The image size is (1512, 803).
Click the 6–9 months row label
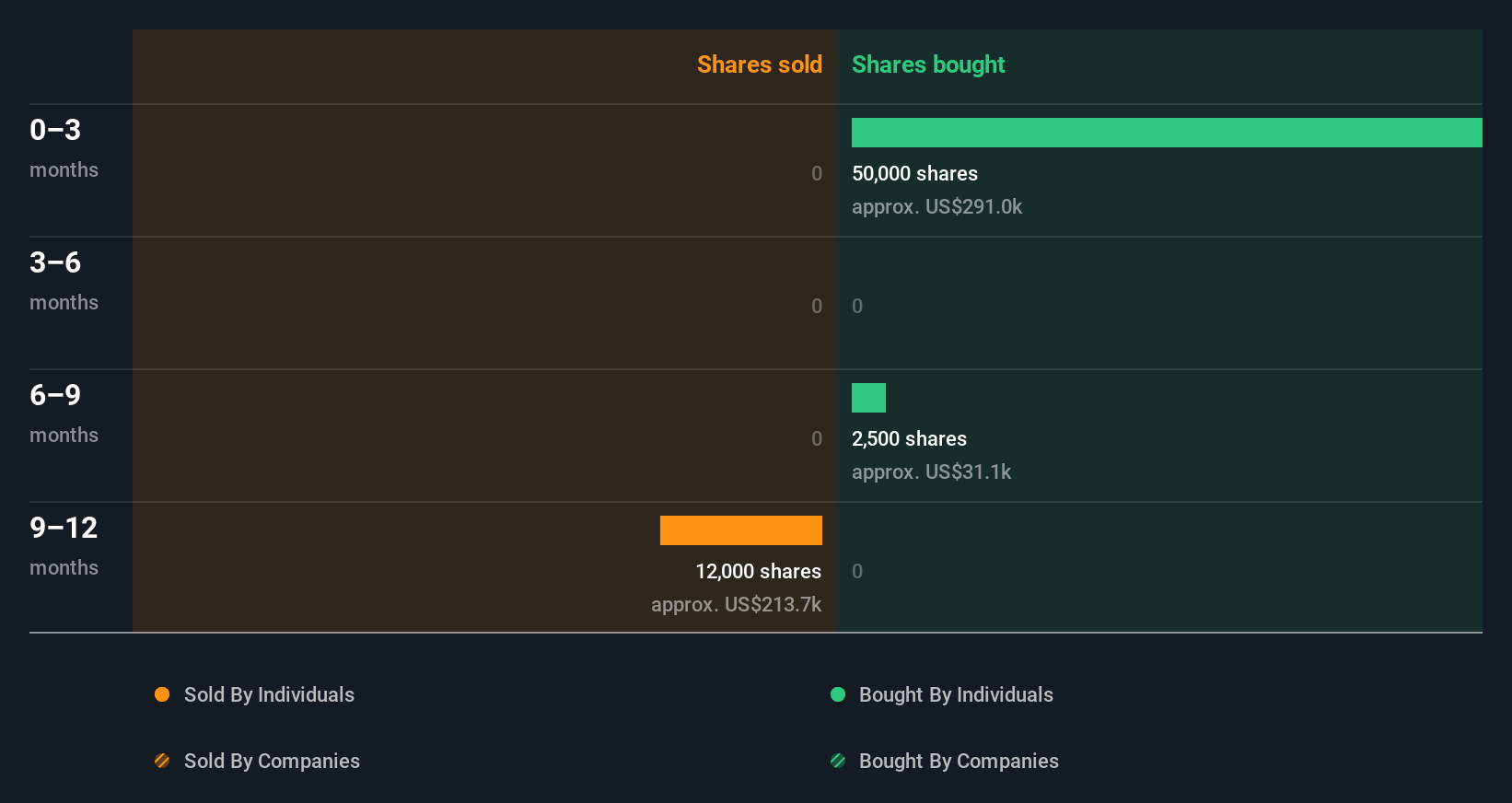[x=64, y=413]
